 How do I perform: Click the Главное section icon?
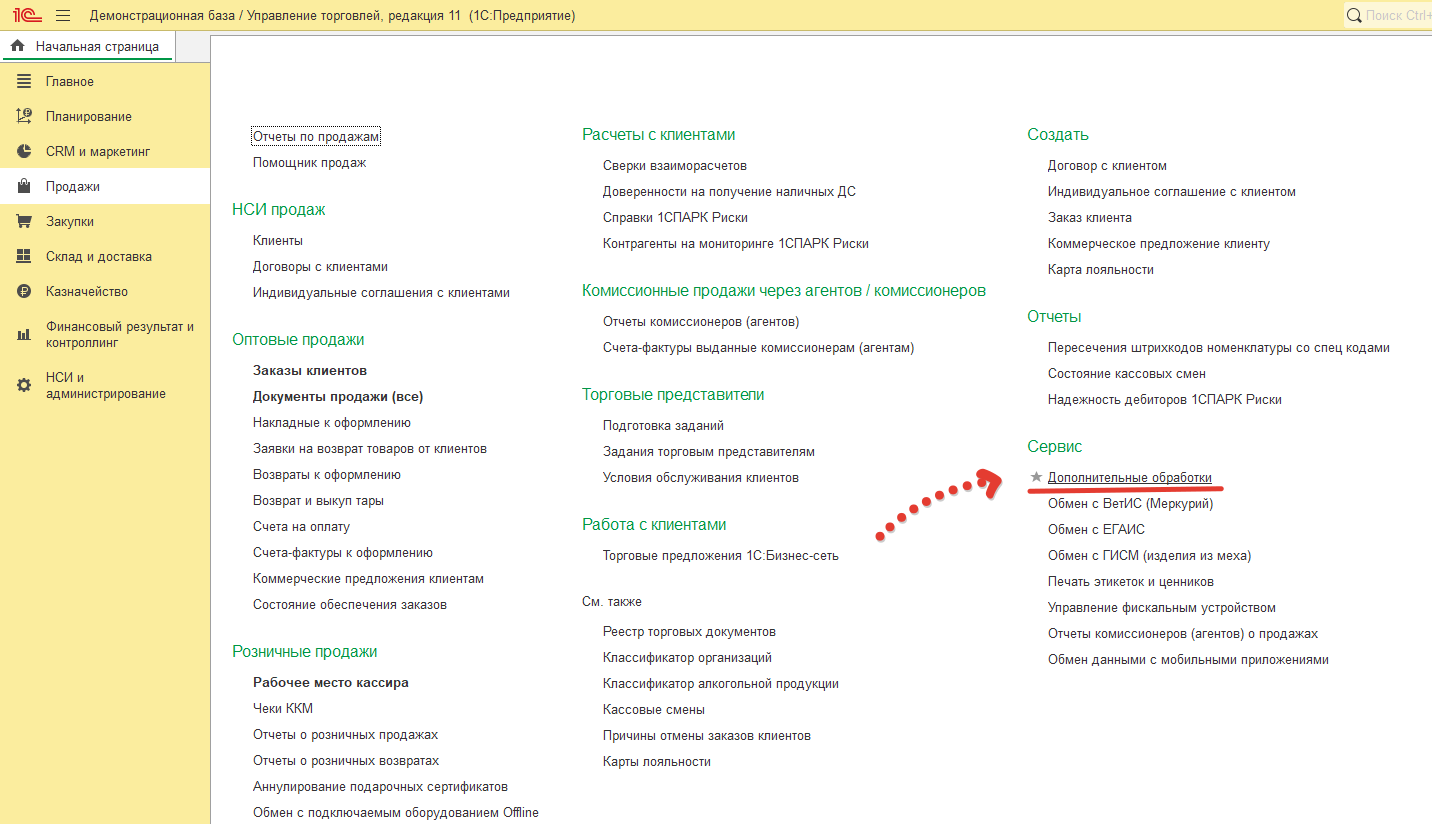point(24,82)
